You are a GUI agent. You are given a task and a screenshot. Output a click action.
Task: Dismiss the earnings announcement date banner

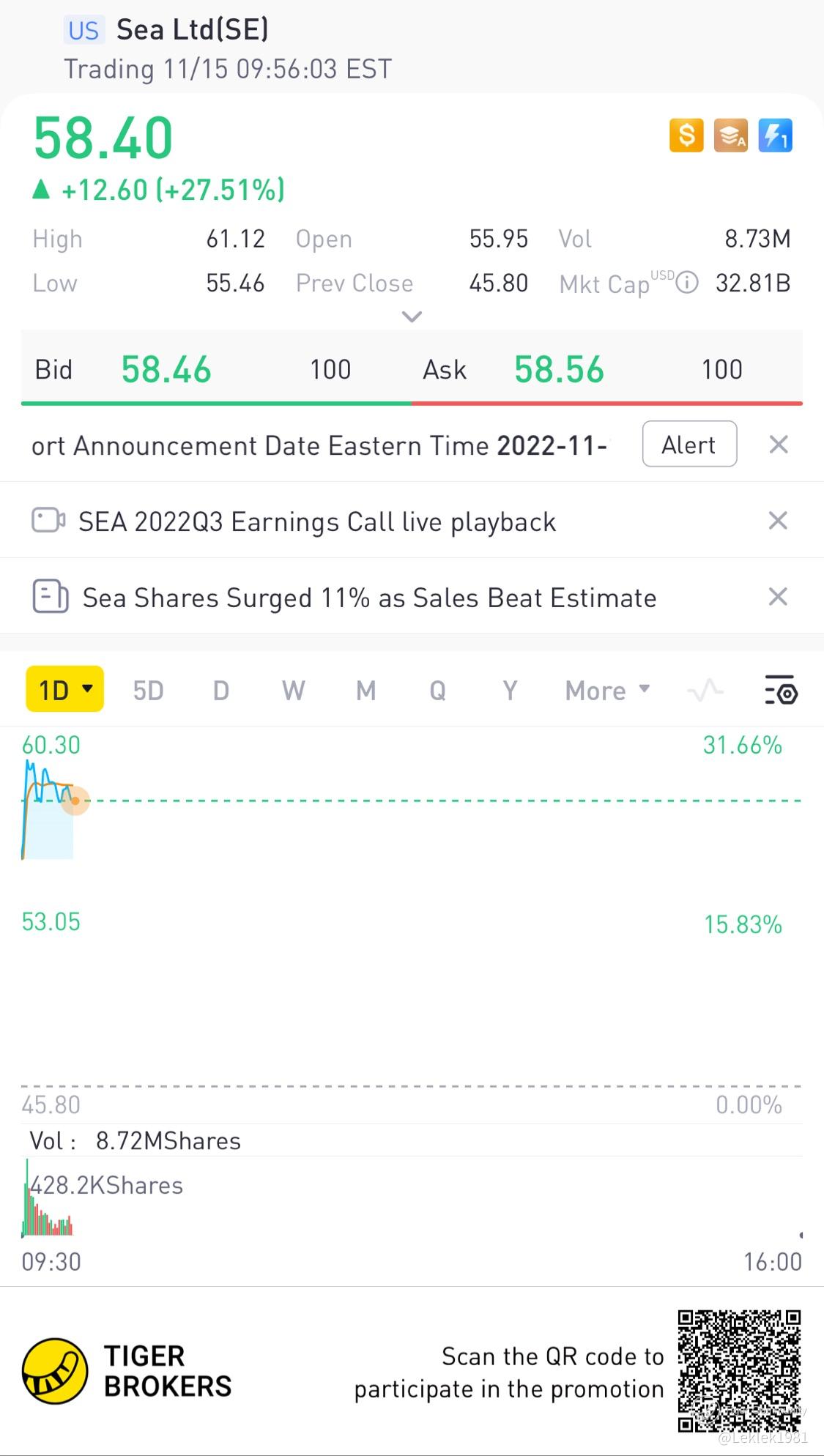[x=779, y=445]
